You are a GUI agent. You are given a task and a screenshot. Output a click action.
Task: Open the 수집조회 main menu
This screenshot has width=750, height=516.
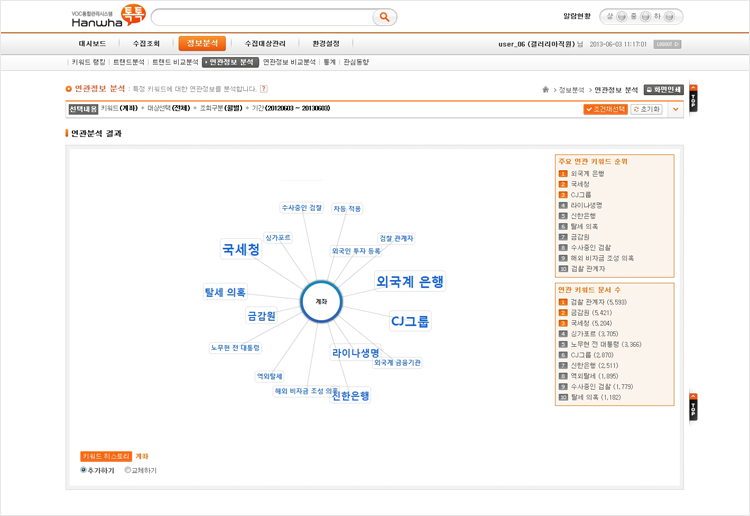coord(146,44)
